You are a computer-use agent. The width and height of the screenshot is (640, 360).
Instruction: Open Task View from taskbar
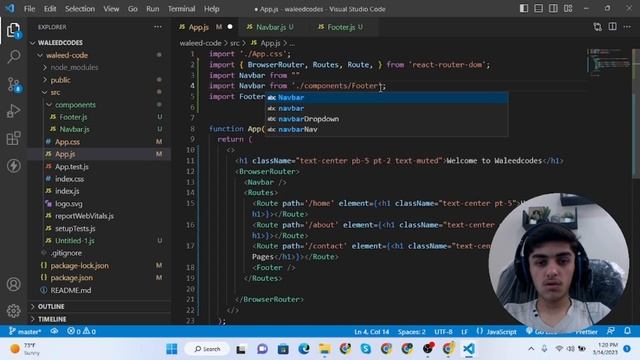pos(241,349)
